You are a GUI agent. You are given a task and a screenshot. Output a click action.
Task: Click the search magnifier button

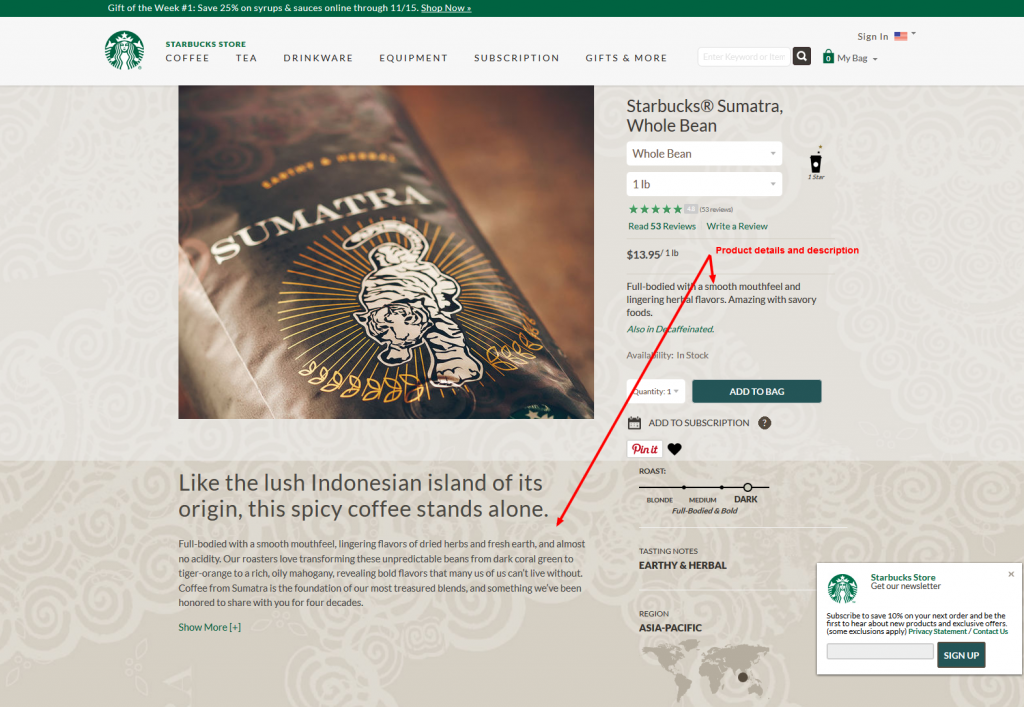[x=802, y=57]
